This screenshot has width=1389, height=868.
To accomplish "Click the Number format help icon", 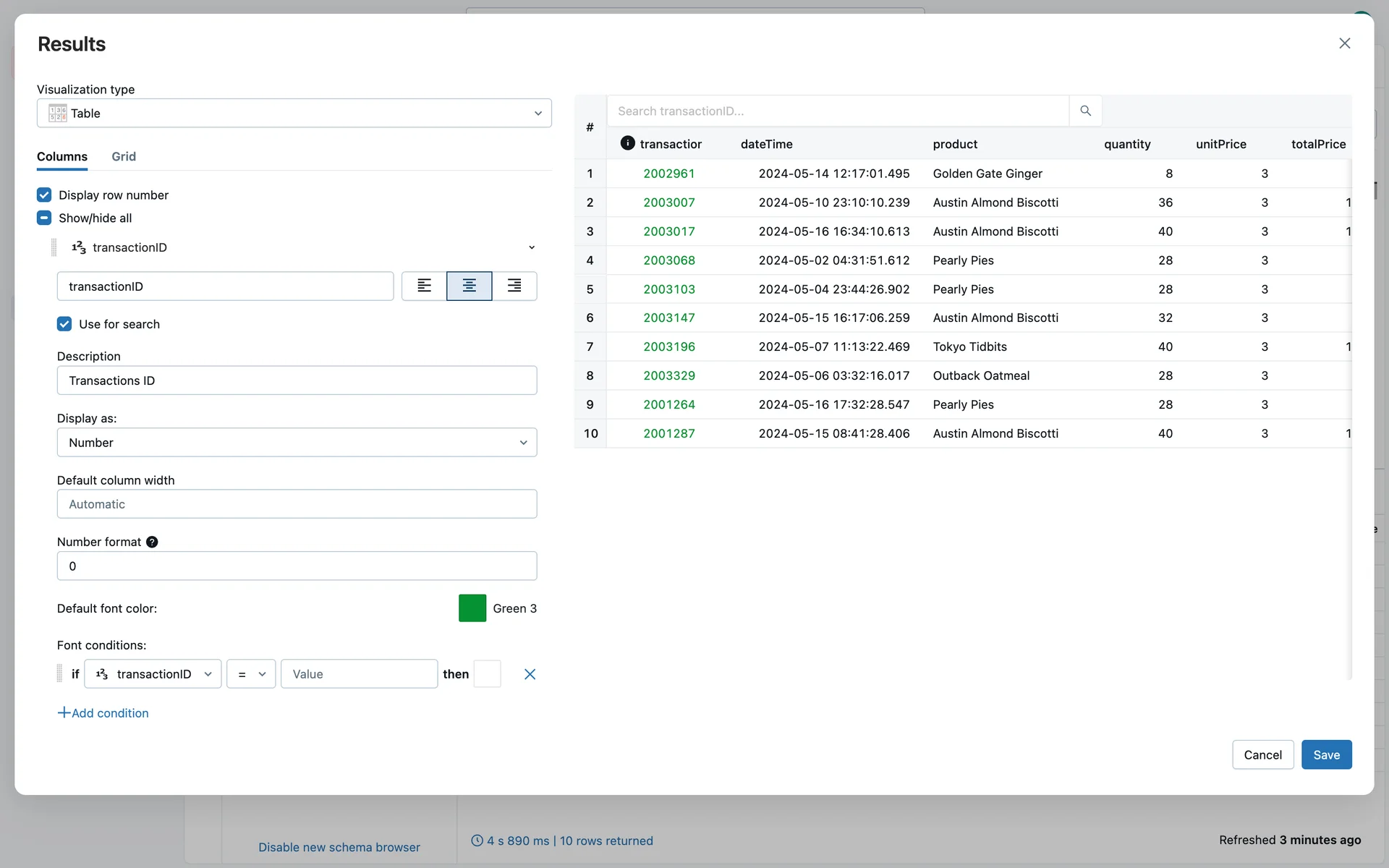I will 152,542.
